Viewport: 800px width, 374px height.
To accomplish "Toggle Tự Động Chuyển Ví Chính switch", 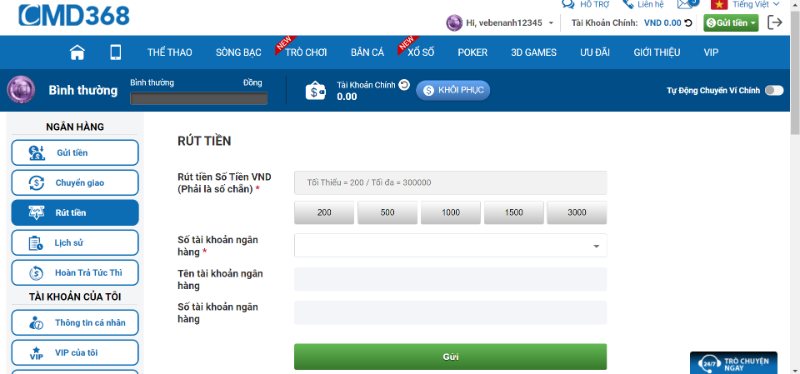I will (774, 90).
